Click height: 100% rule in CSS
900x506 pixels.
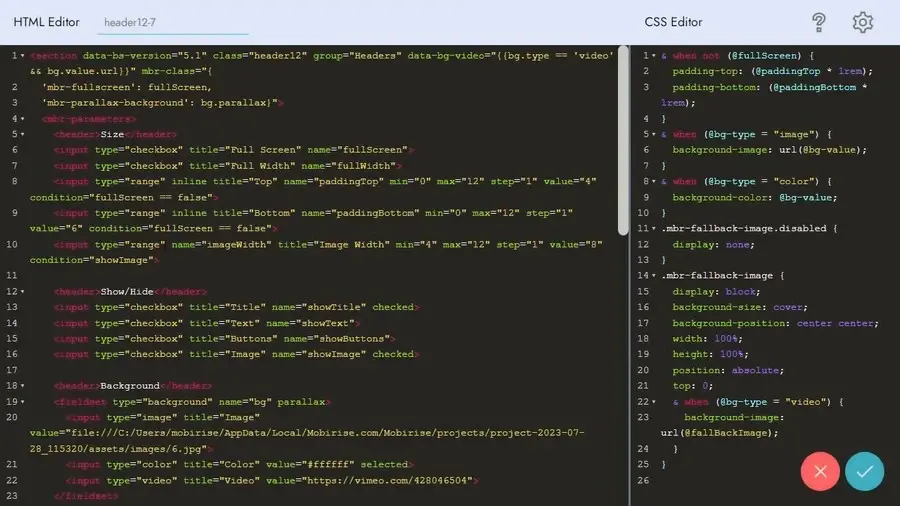711,354
